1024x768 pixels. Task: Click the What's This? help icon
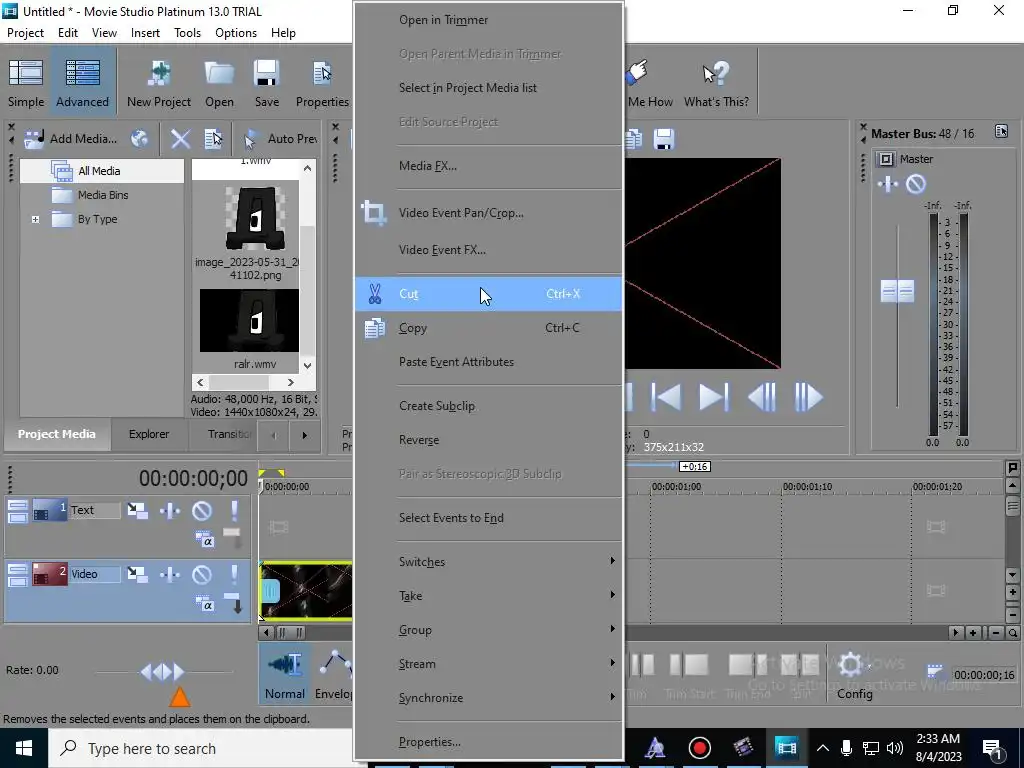coord(716,83)
